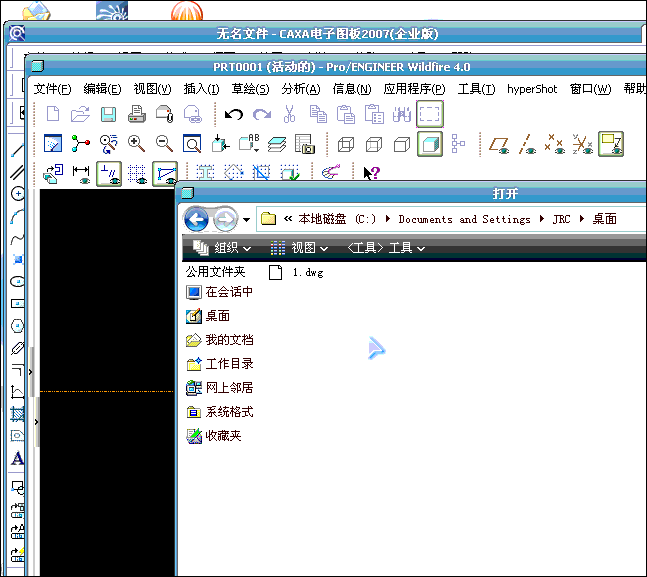Select Hidden Line display style icon
This screenshot has width=647, height=577.
374,144
